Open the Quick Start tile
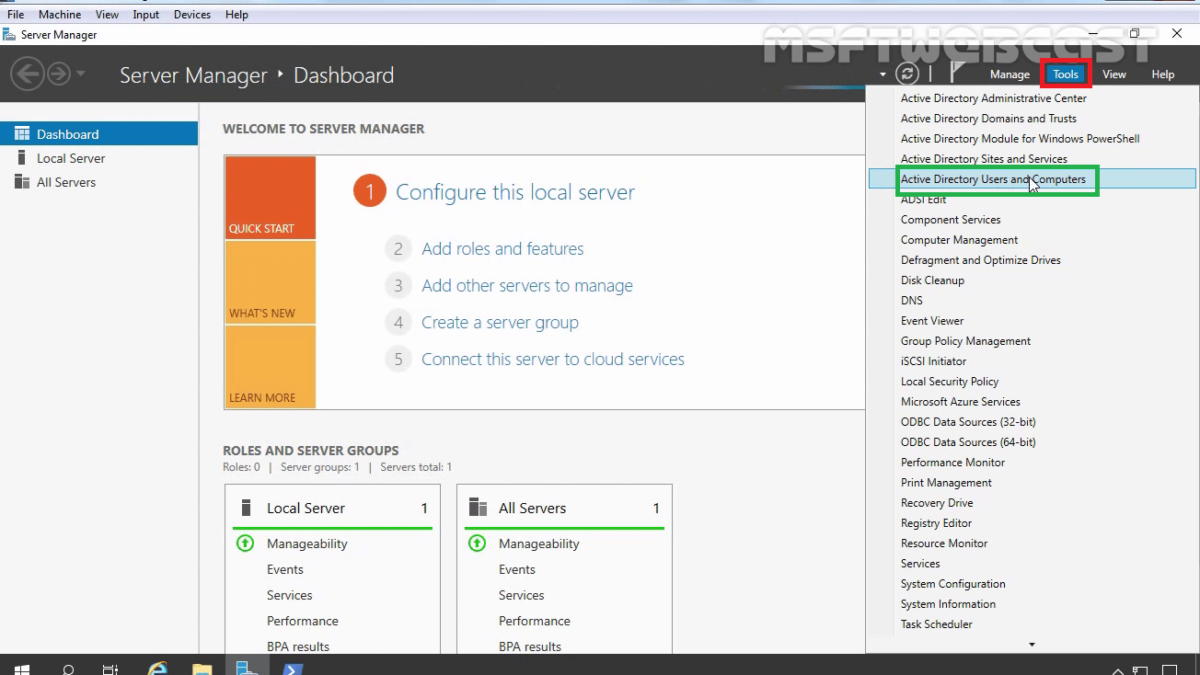 coord(270,197)
